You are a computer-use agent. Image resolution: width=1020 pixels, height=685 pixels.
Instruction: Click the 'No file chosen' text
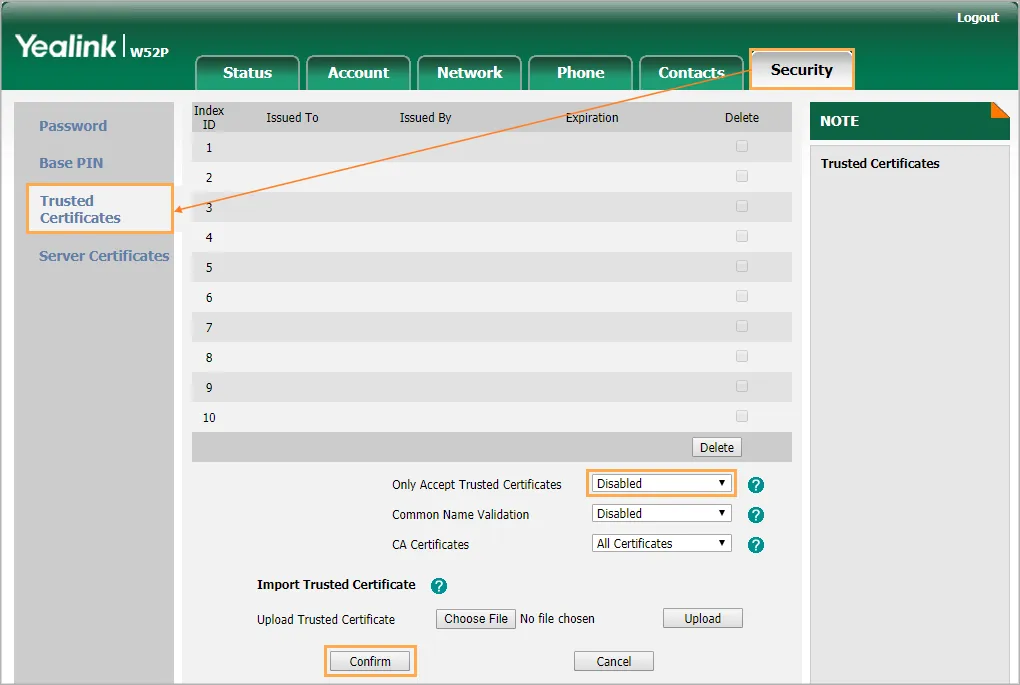[557, 619]
